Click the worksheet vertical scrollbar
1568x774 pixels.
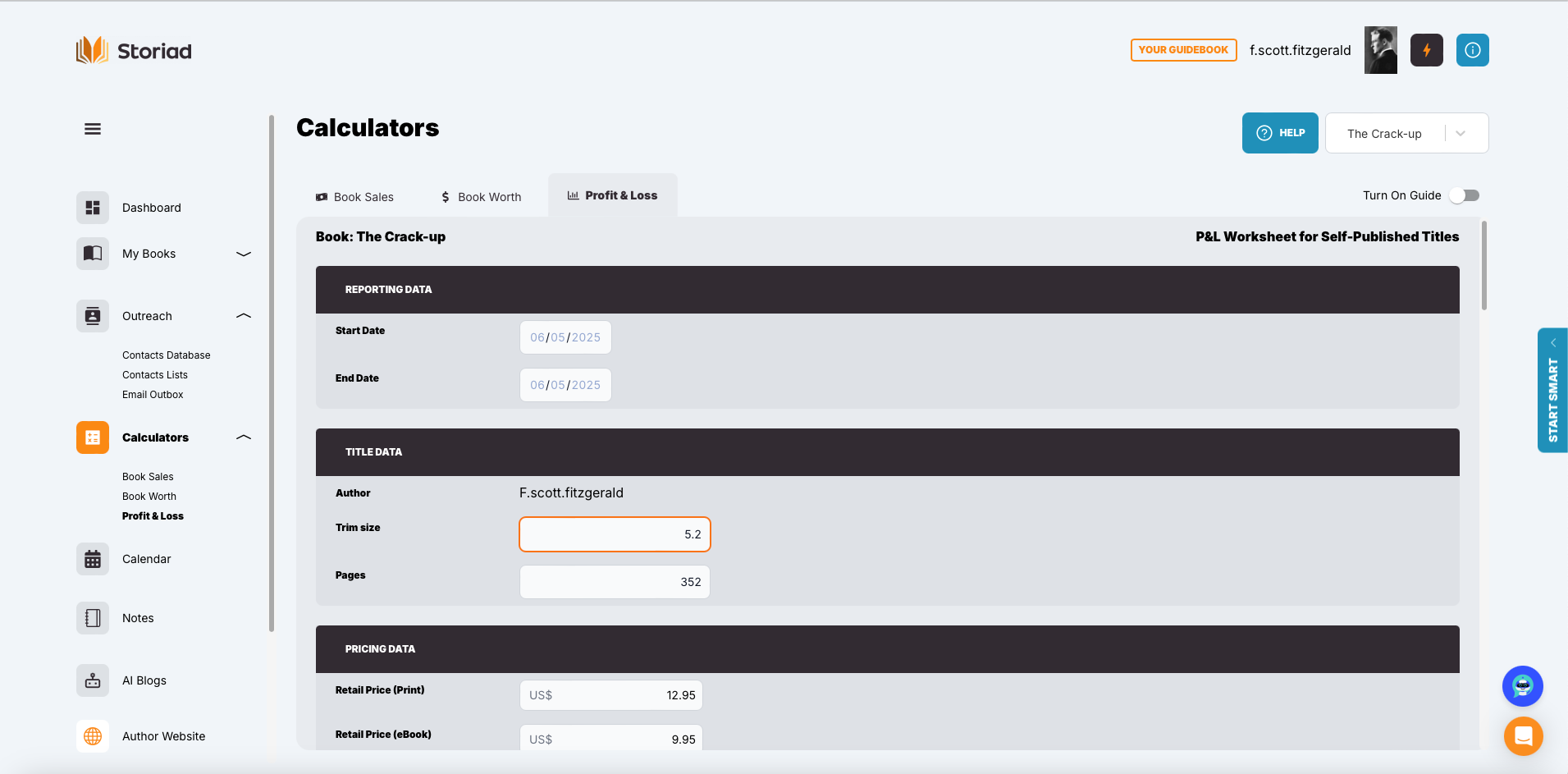tap(1484, 266)
